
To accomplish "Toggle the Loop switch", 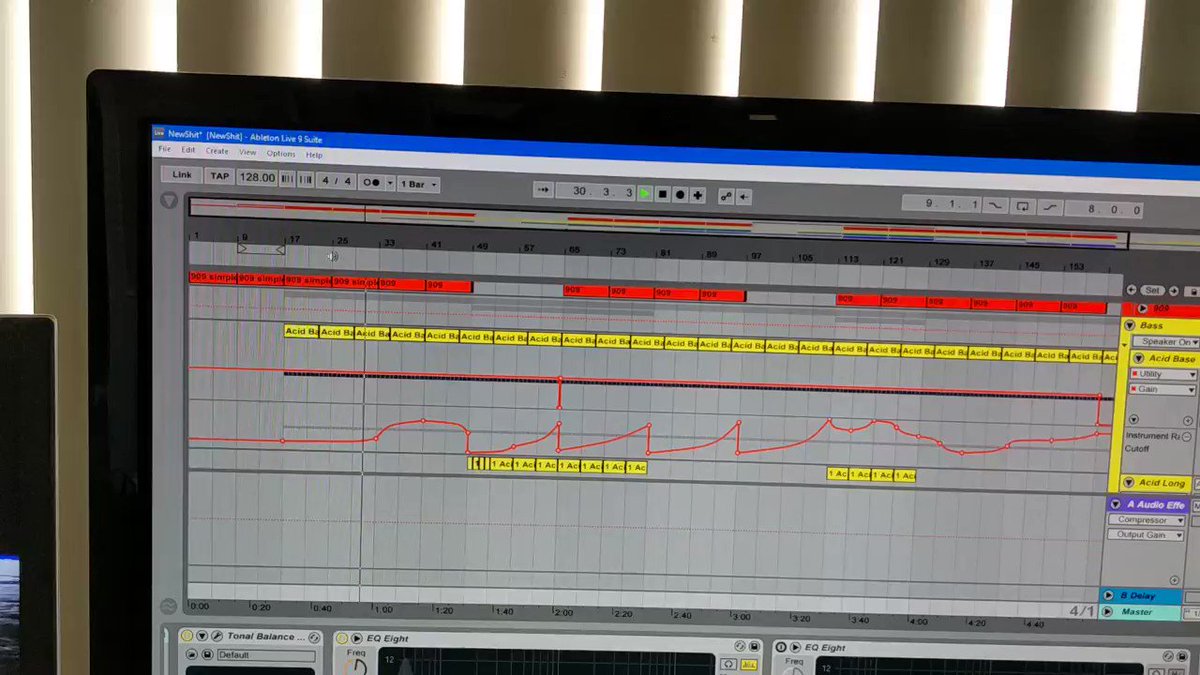I will (1022, 206).
